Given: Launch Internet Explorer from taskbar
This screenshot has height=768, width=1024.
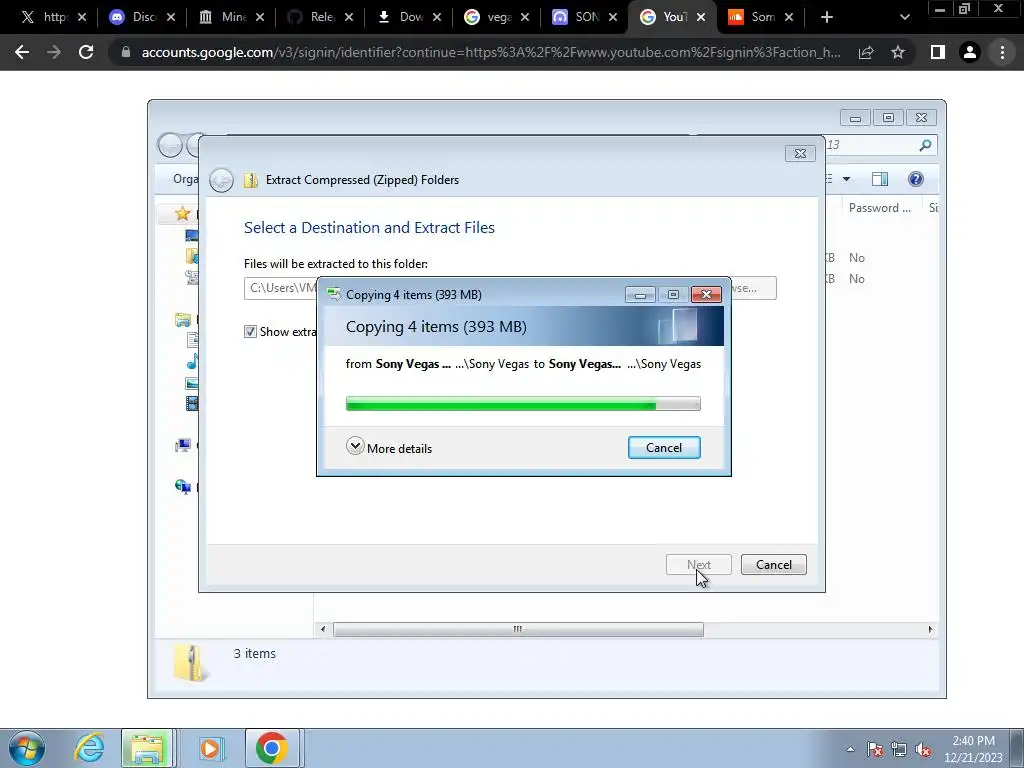Looking at the screenshot, I should (89, 748).
